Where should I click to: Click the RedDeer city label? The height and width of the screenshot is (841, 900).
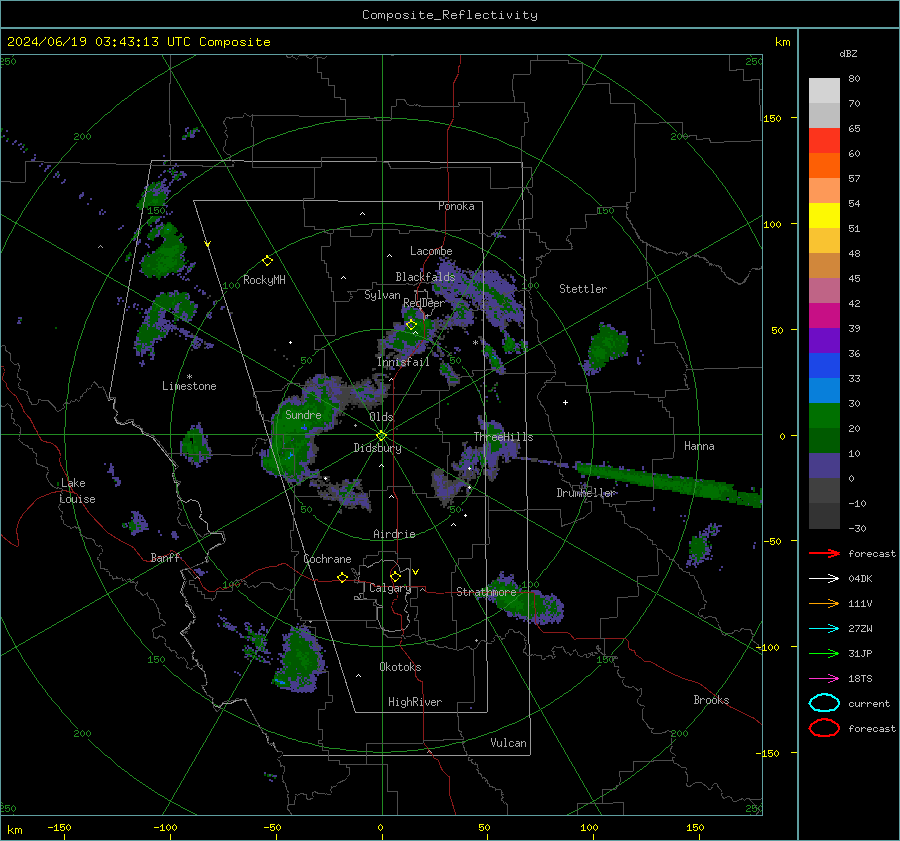pyautogui.click(x=424, y=303)
